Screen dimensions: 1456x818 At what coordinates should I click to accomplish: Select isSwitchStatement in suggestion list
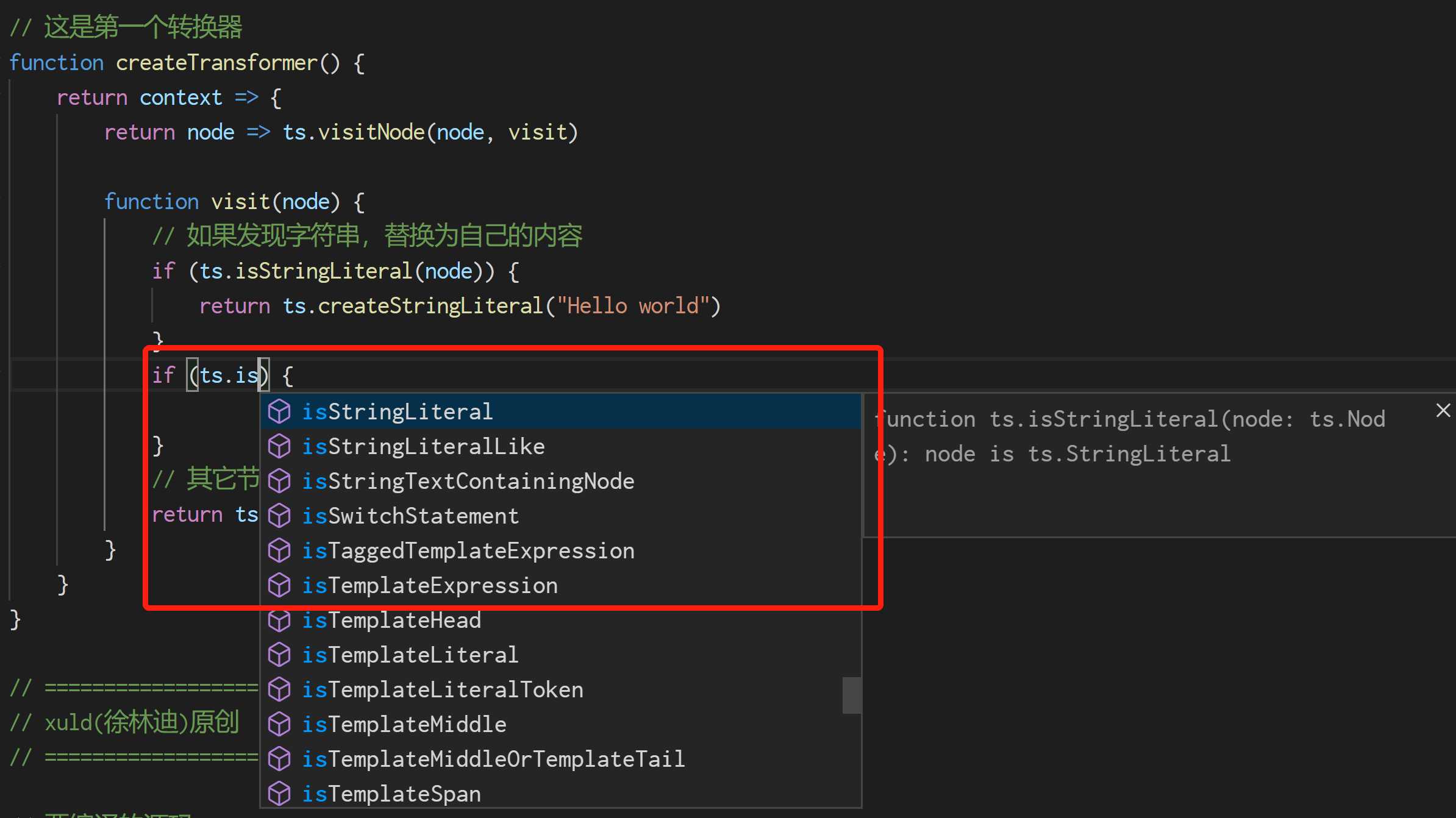click(561, 516)
